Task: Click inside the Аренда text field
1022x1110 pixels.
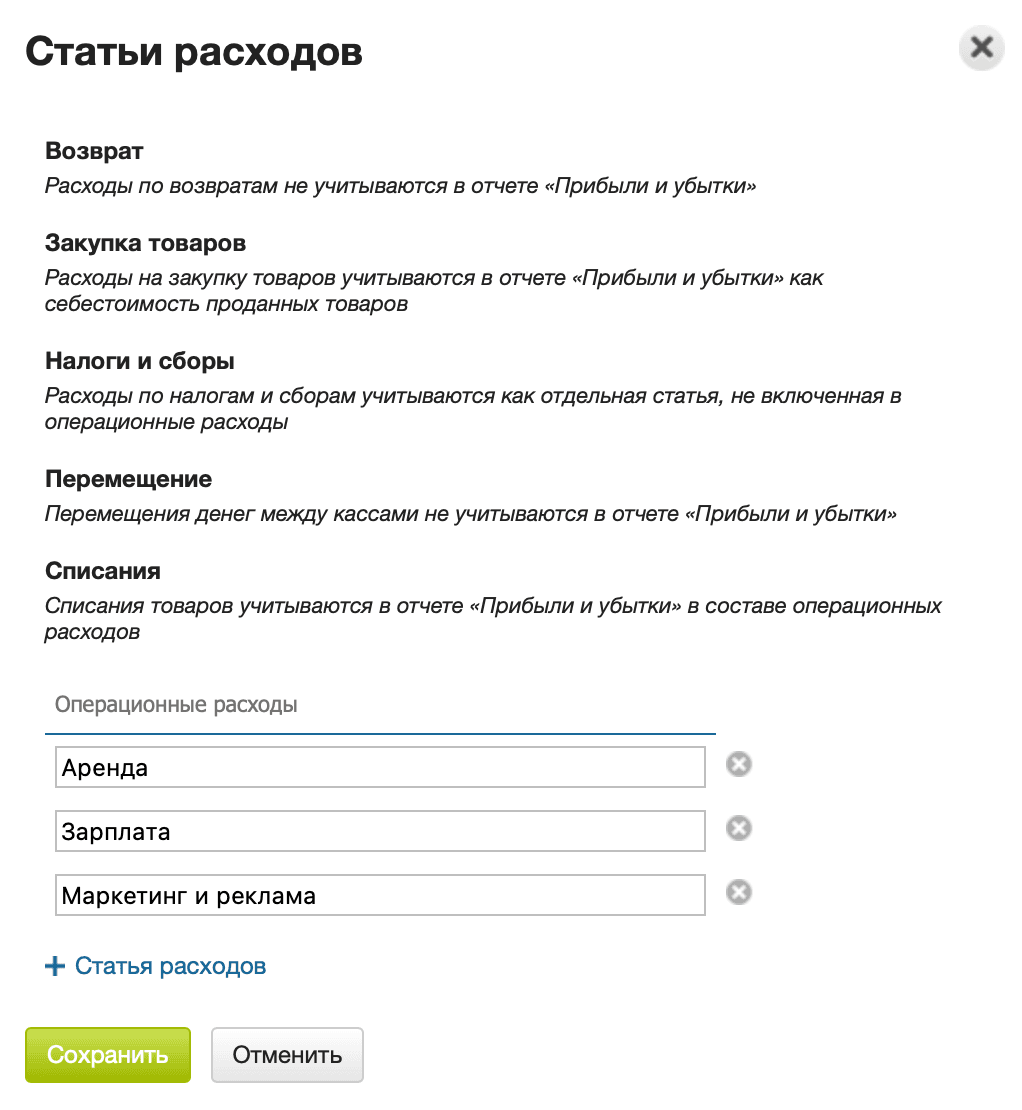Action: (x=380, y=767)
